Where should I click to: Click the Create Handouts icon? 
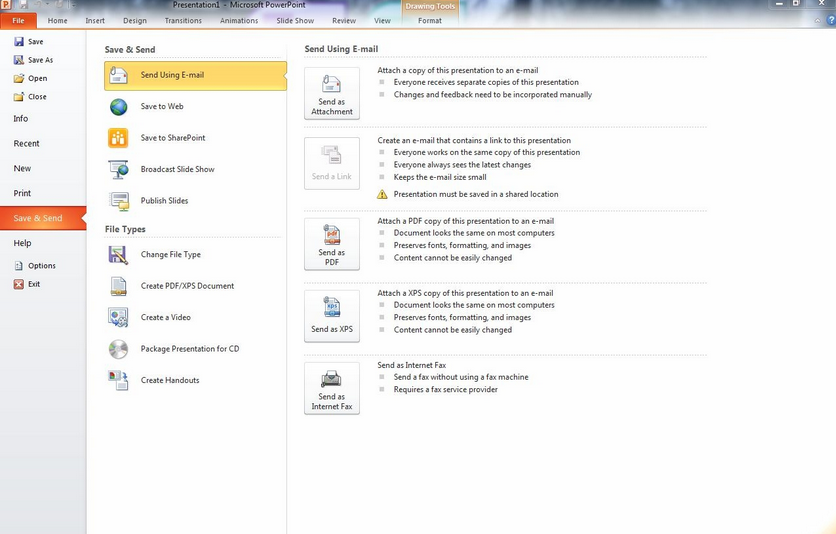118,381
